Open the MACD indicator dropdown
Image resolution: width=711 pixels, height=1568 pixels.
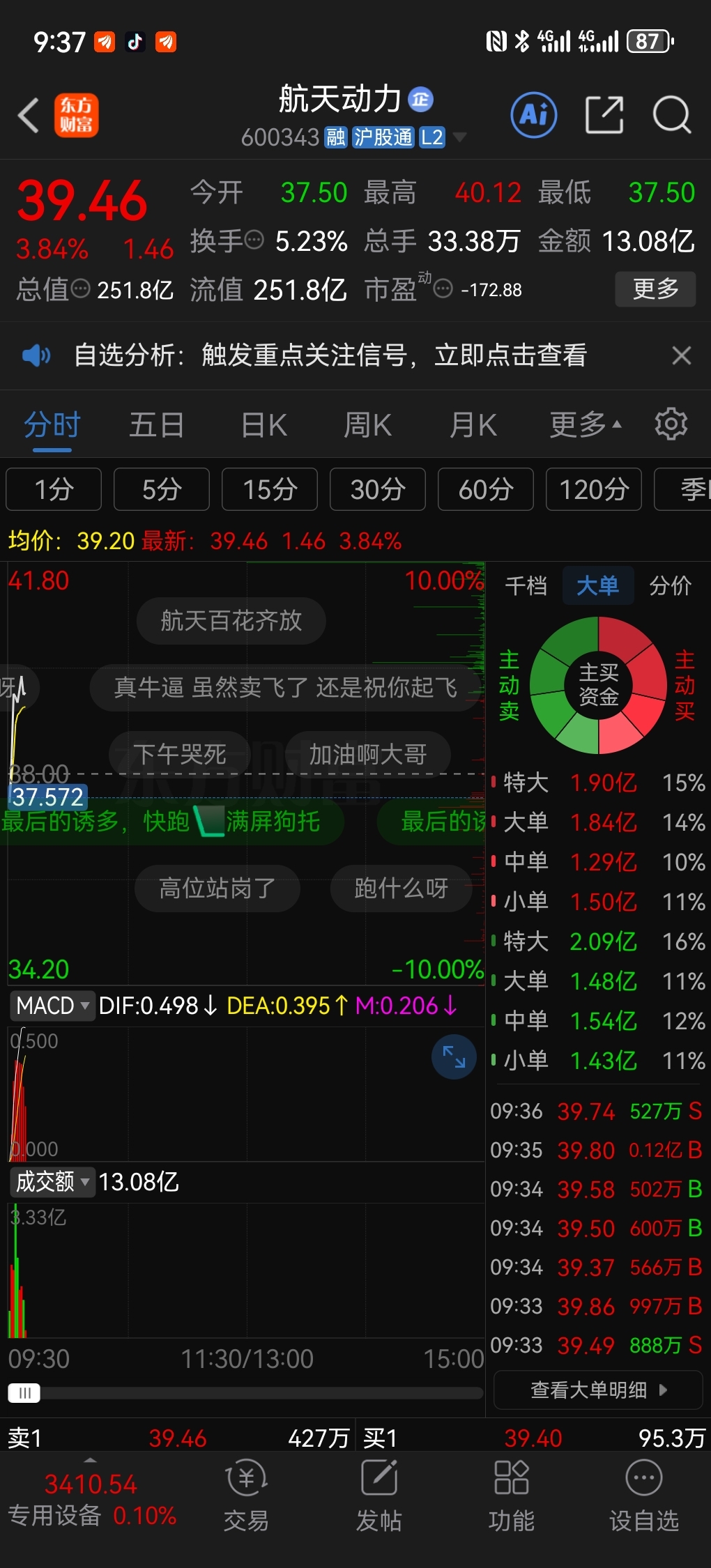[x=52, y=1006]
